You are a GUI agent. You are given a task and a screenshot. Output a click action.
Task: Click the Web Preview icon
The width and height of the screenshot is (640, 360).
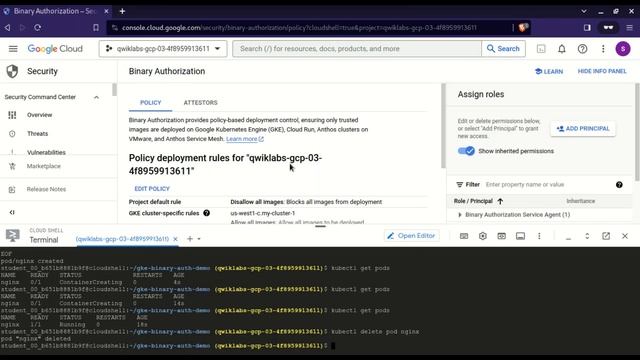coord(502,236)
